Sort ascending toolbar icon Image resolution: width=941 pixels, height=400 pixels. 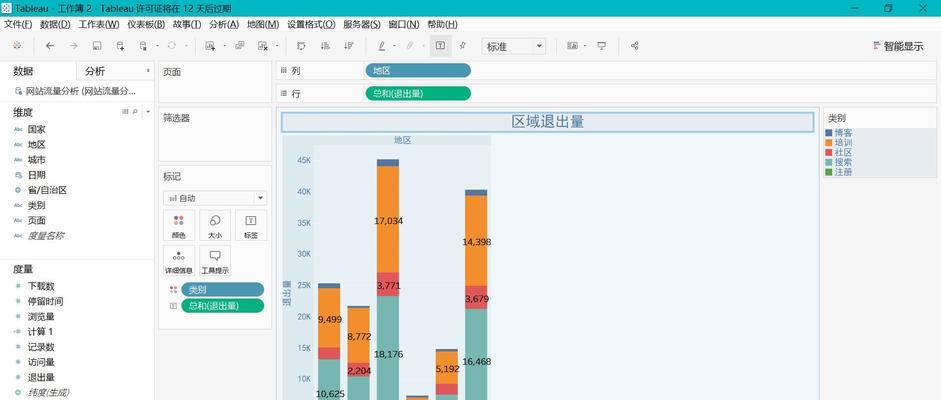point(325,46)
